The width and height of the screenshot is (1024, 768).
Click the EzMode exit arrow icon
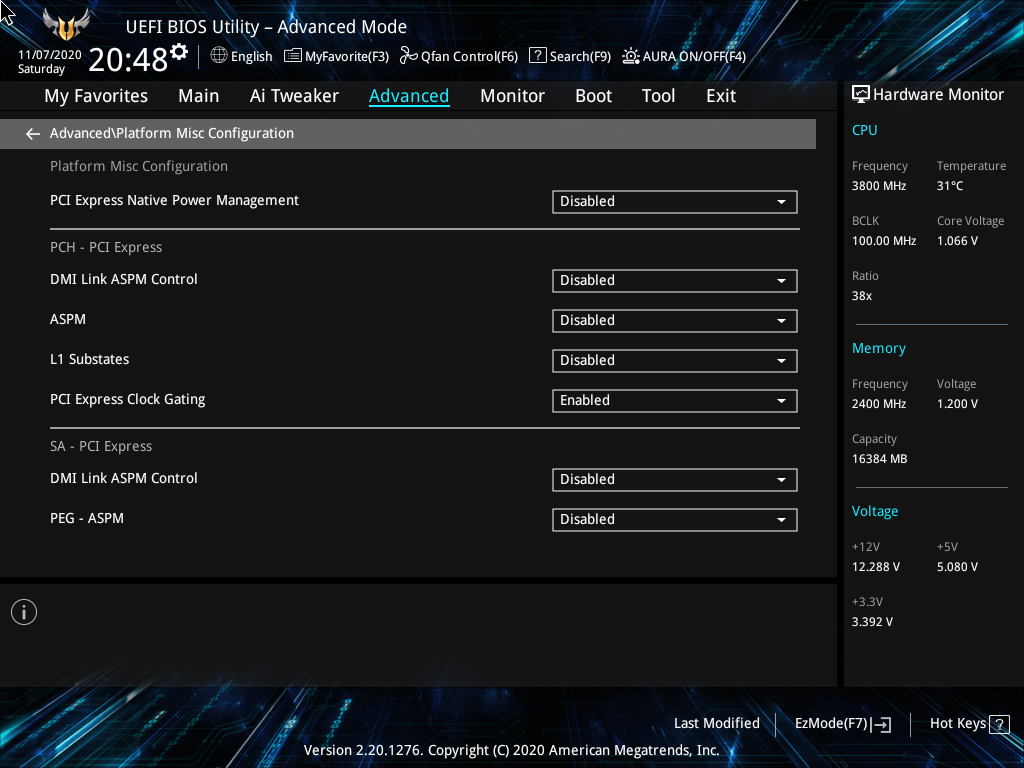[881, 724]
